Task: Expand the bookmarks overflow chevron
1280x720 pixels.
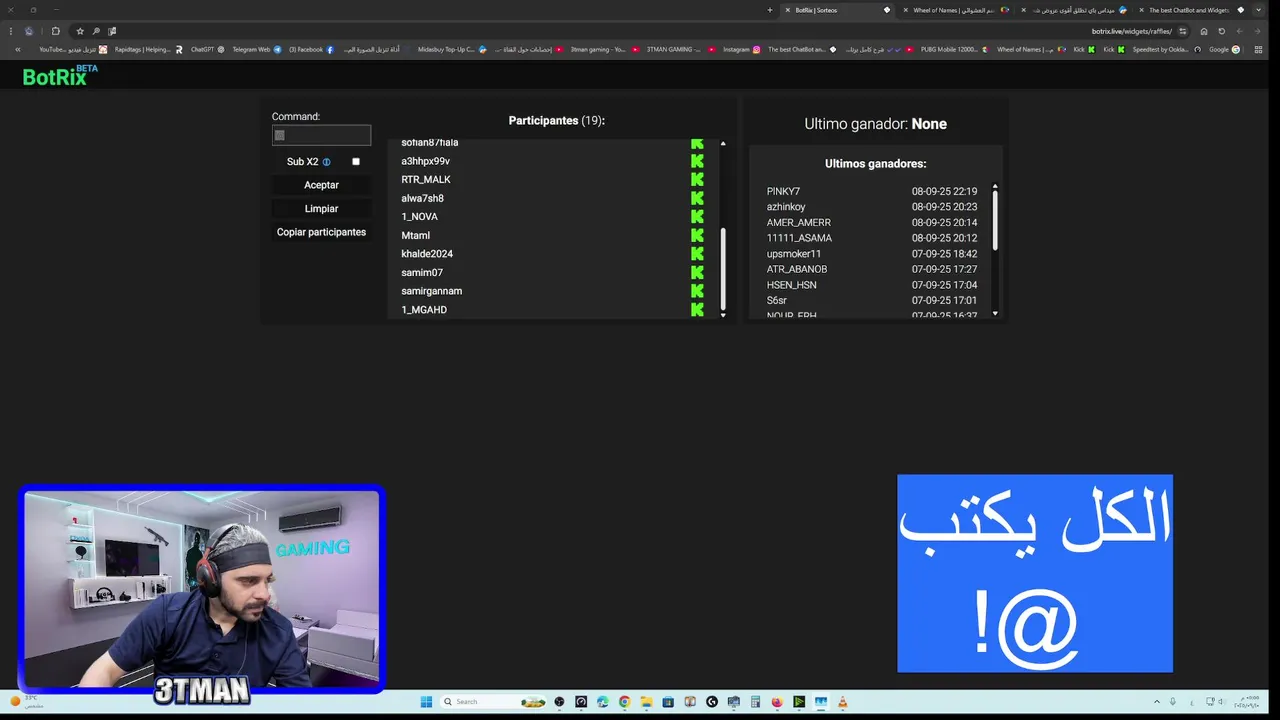Action: (x=18, y=49)
